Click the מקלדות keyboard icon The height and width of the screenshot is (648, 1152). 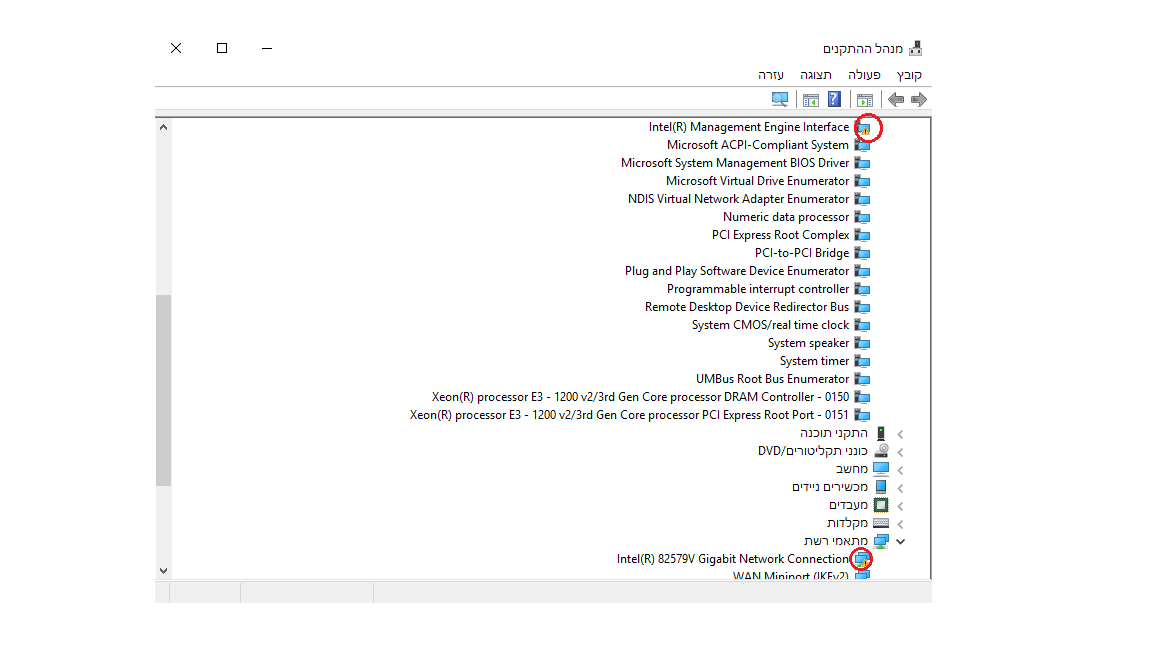coord(881,523)
